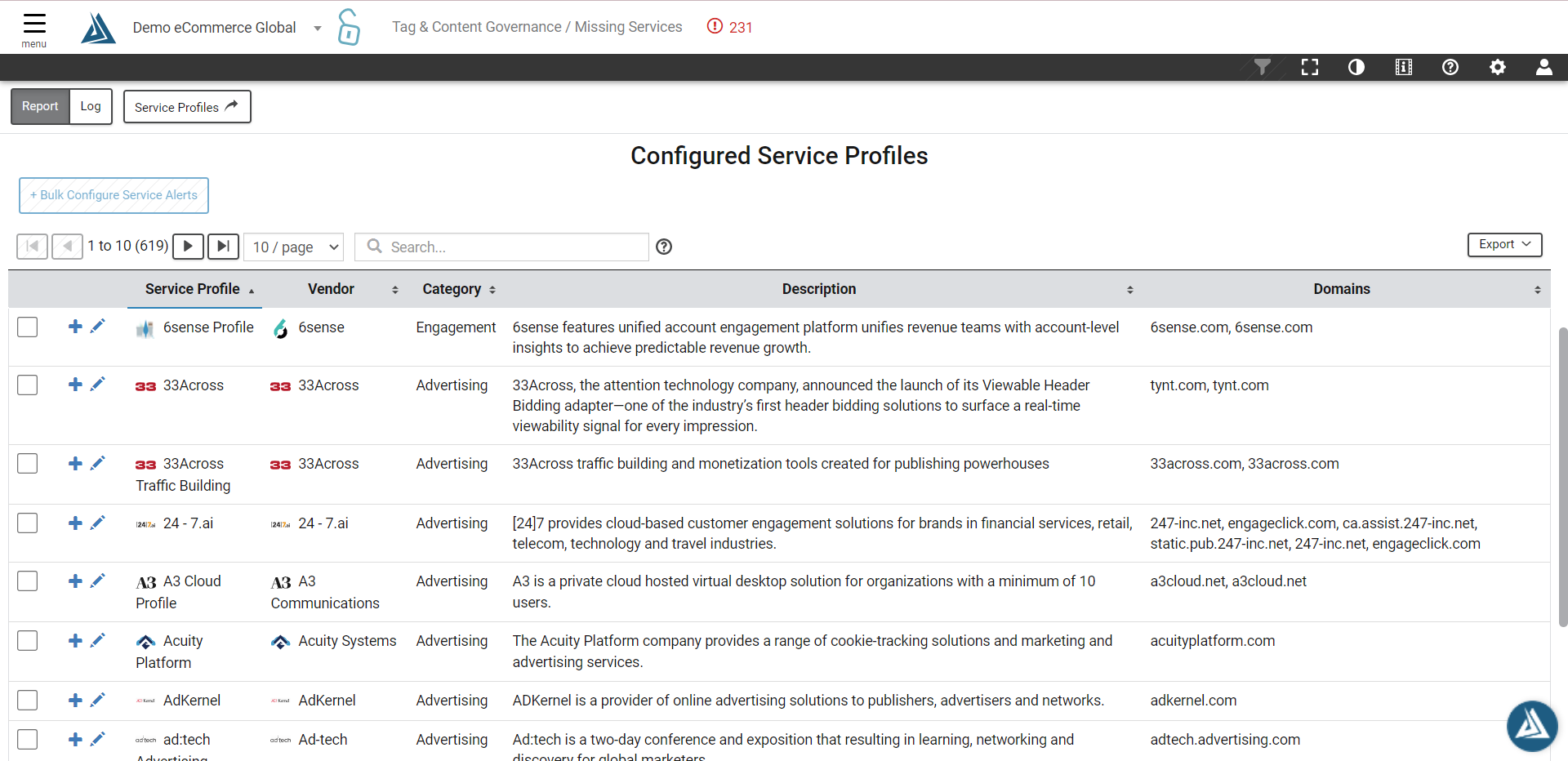This screenshot has height=761, width=1568.
Task: Open Demo eCommerce Global account dropdown
Action: [227, 28]
